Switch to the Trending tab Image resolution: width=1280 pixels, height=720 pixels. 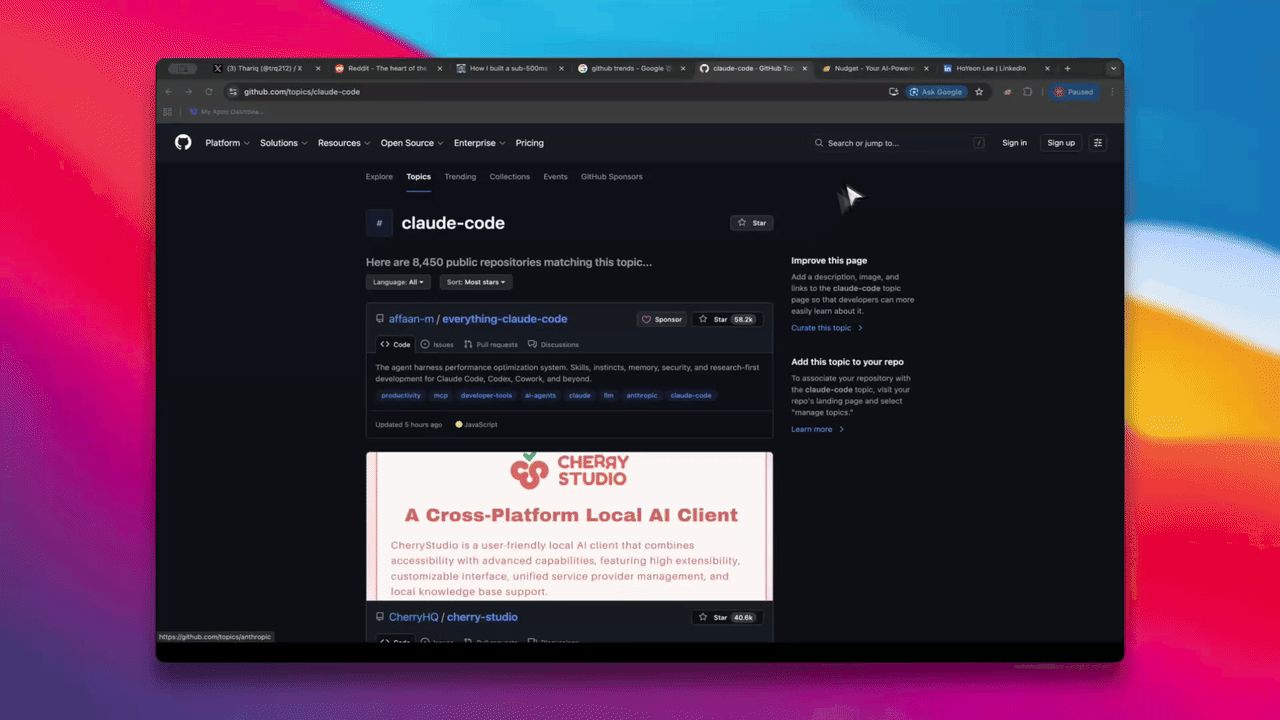coord(460,177)
